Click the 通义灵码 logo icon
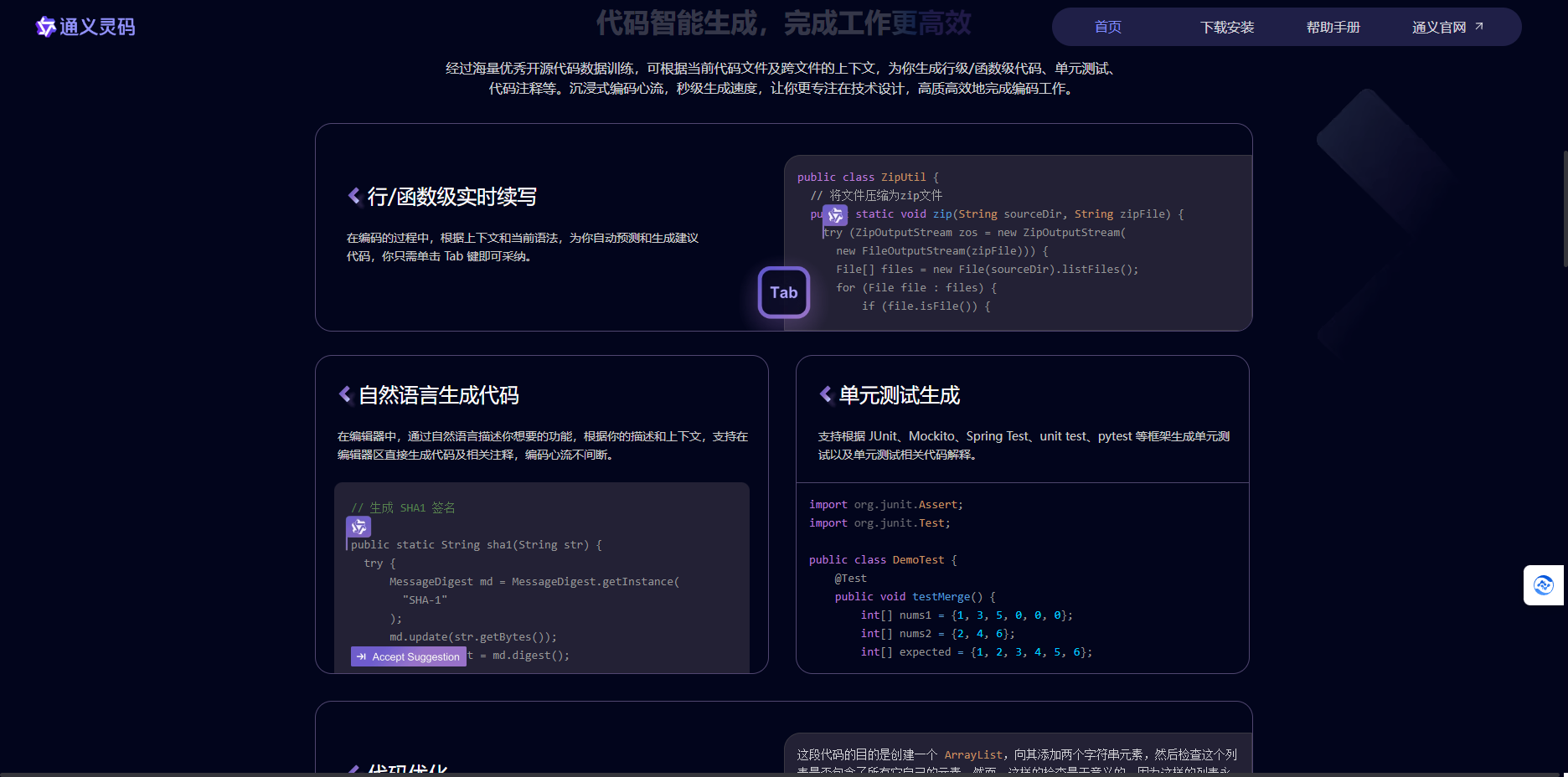The height and width of the screenshot is (777, 1568). click(x=44, y=27)
